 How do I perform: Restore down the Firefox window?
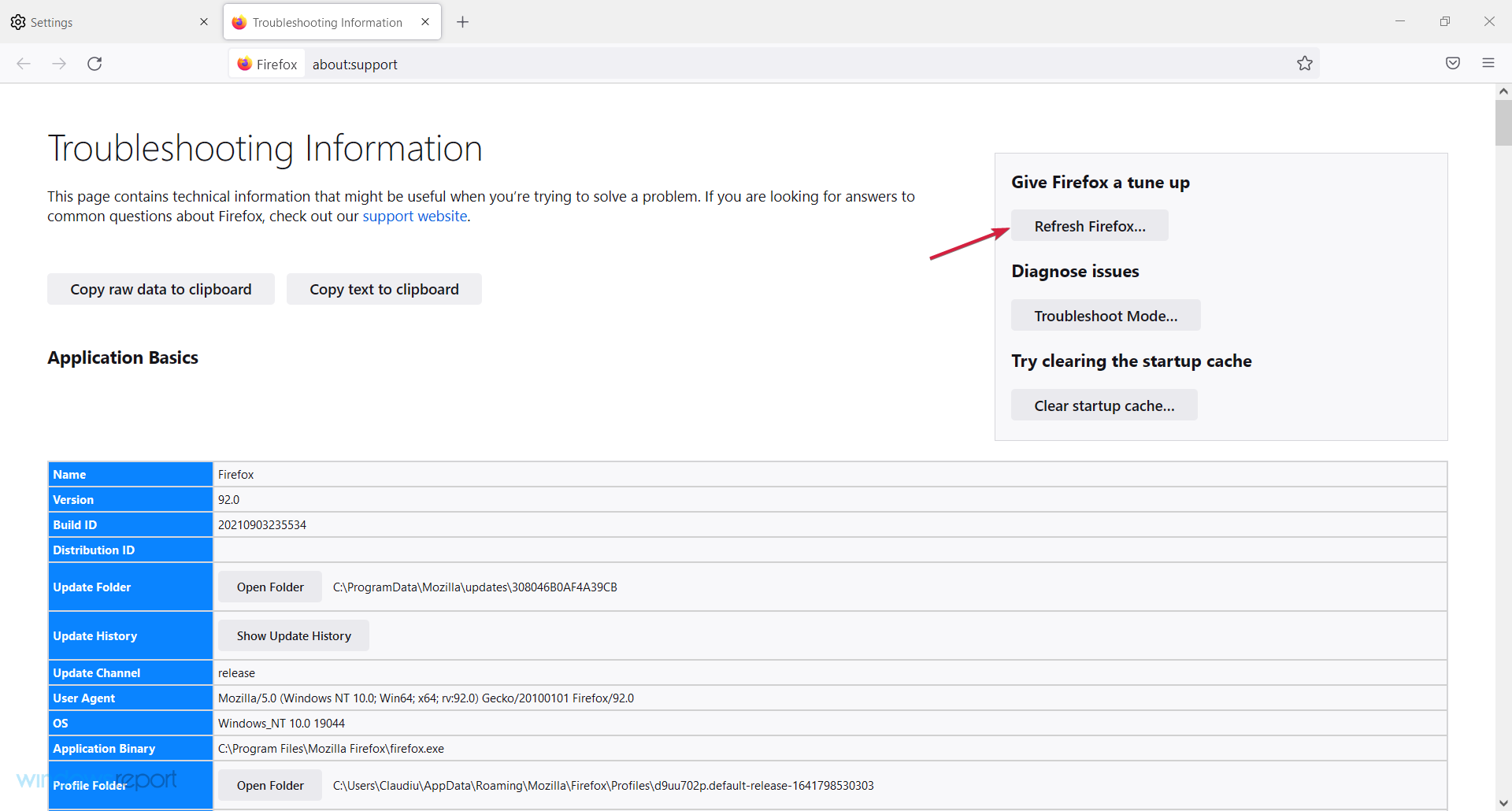click(x=1445, y=21)
